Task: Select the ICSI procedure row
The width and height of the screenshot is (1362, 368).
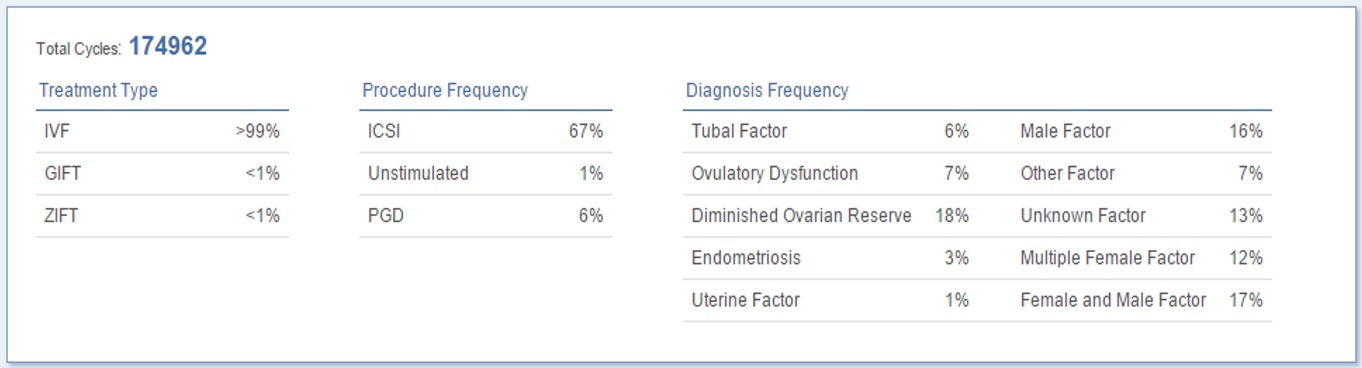Action: [x=486, y=131]
